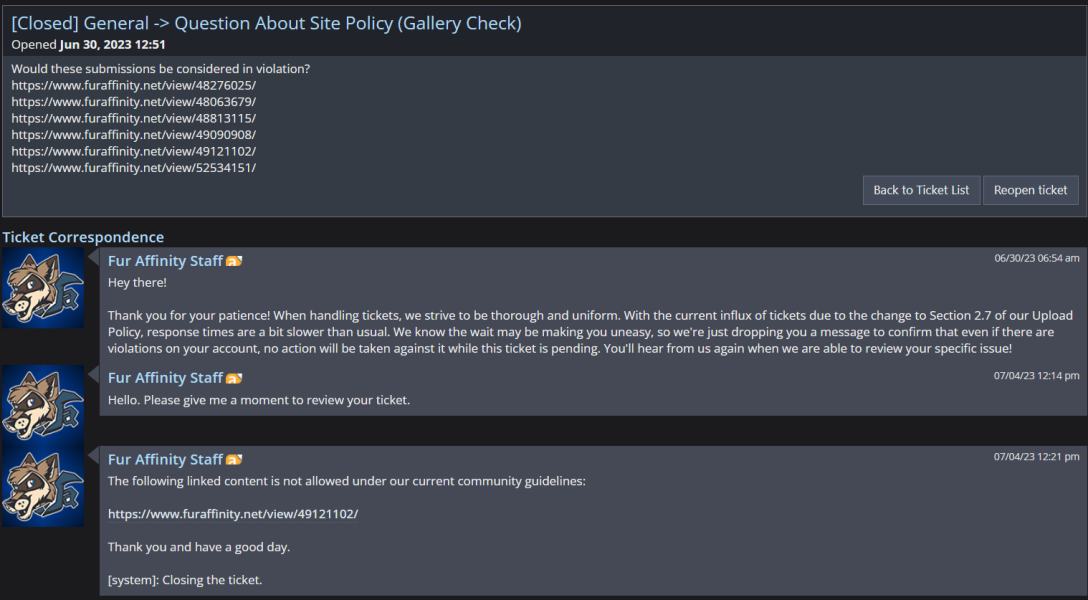The width and height of the screenshot is (1088, 600).
Task: Open submission link ending 49090908
Action: (x=134, y=135)
